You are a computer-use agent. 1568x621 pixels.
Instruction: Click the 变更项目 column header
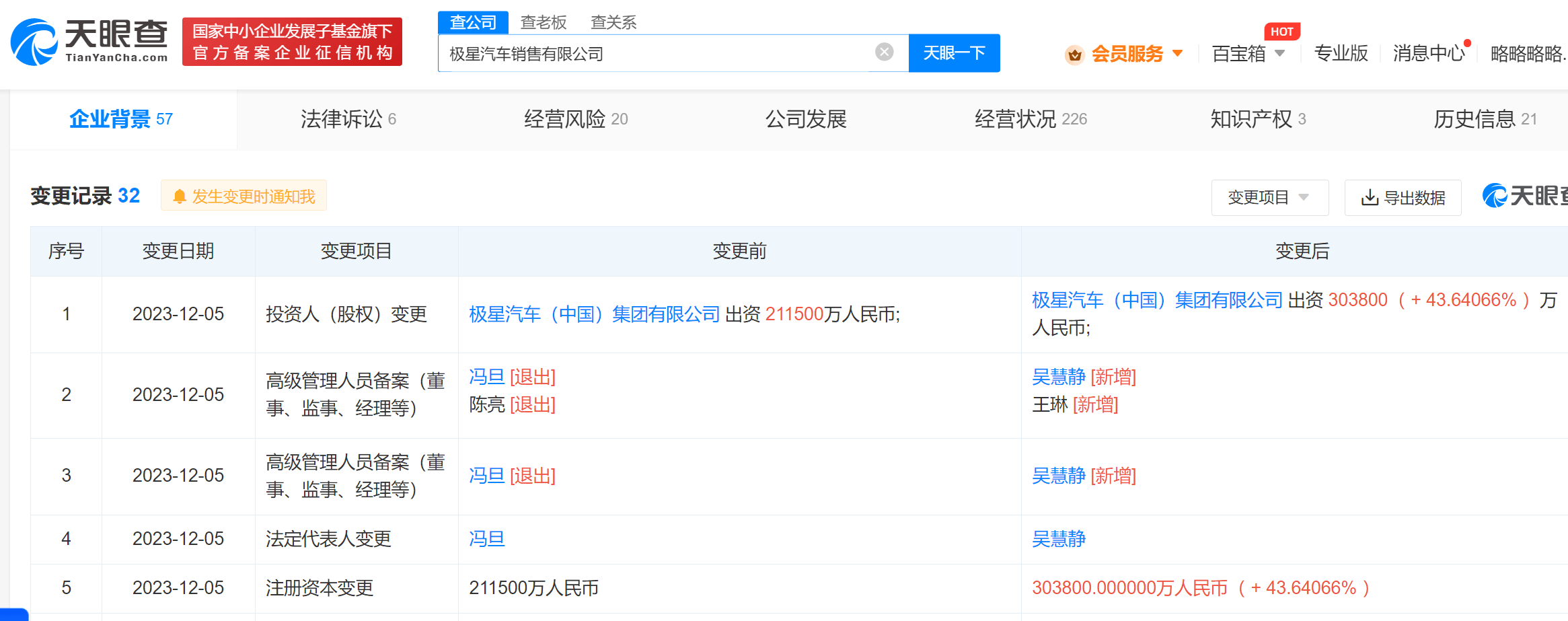(357, 251)
